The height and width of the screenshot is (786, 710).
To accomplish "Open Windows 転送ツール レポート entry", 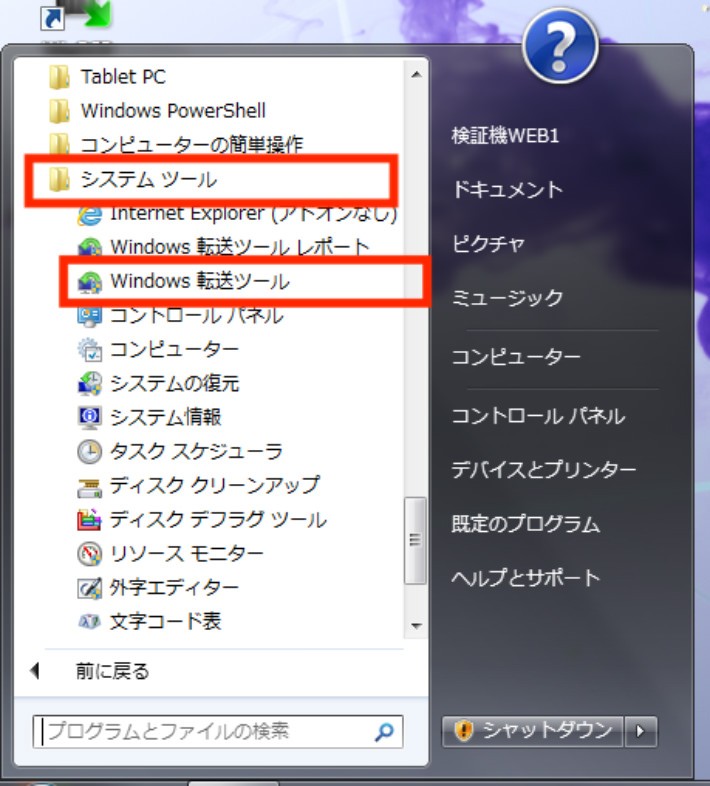I will [240, 247].
